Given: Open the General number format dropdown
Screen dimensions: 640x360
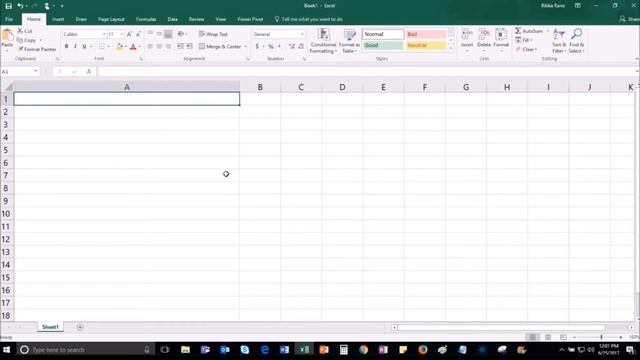Looking at the screenshot, I should coord(302,34).
